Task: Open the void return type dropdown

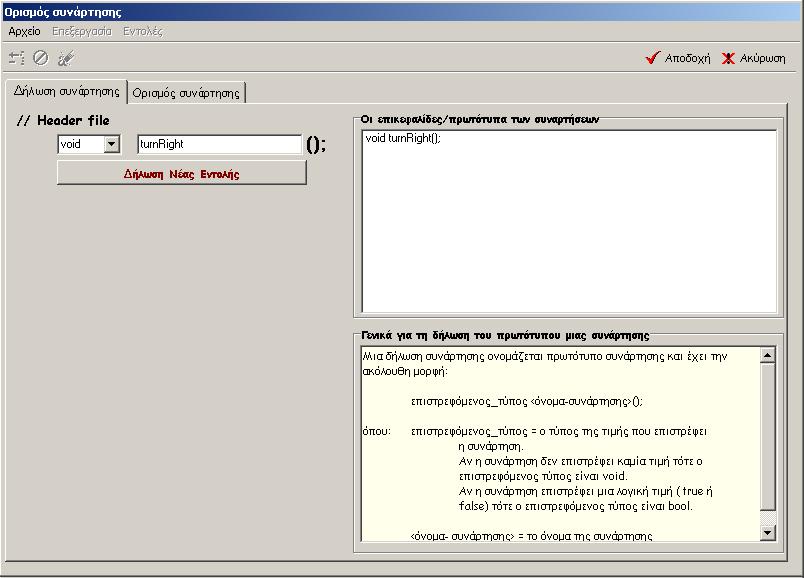Action: click(111, 144)
